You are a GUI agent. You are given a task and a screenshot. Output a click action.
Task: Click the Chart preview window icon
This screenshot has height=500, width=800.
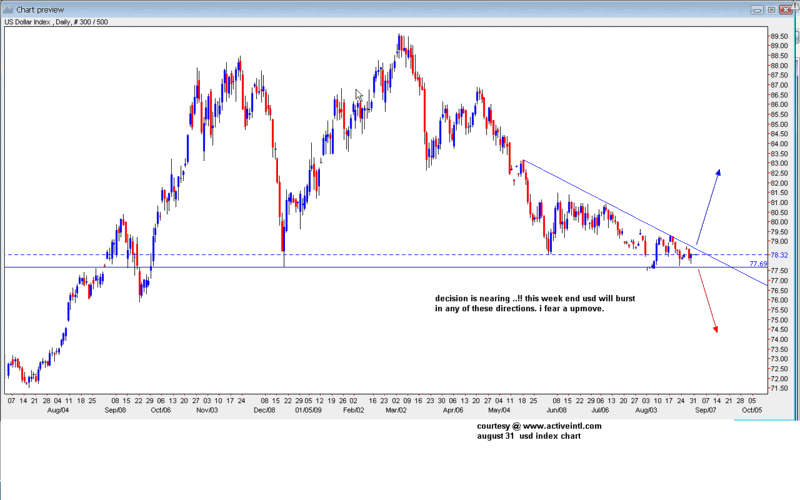click(9, 8)
